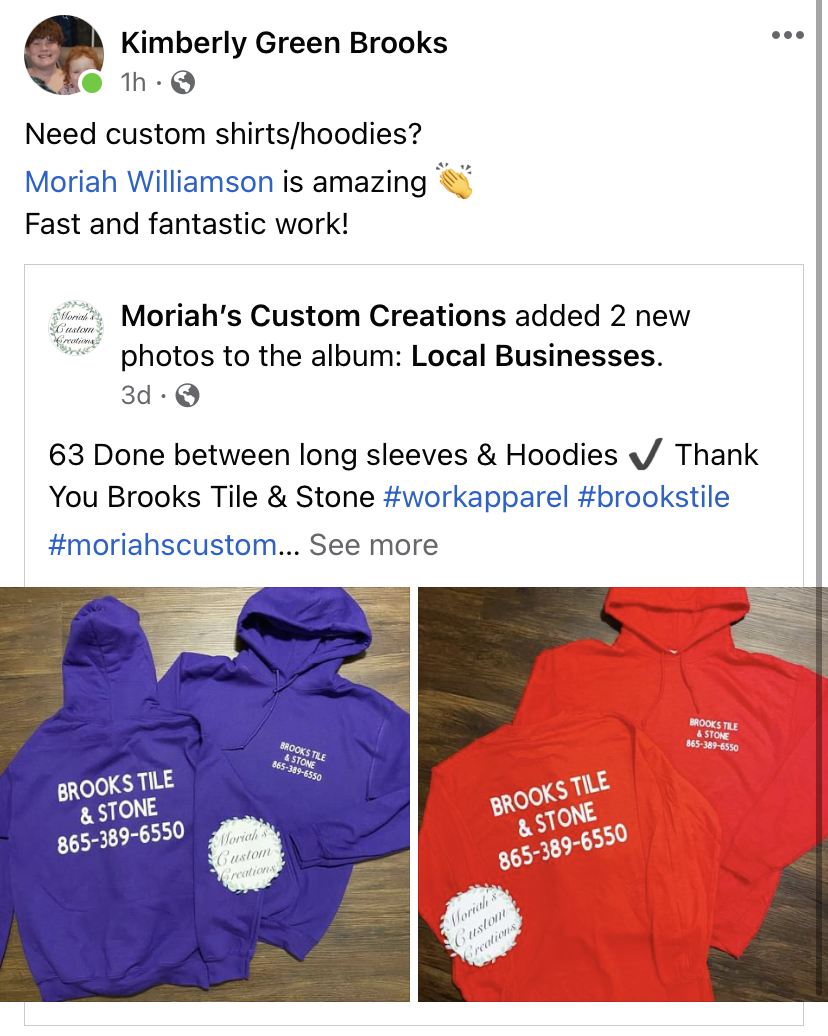The width and height of the screenshot is (828, 1036).
Task: Open the Moriah's Custom Creations page name
Action: 313,316
